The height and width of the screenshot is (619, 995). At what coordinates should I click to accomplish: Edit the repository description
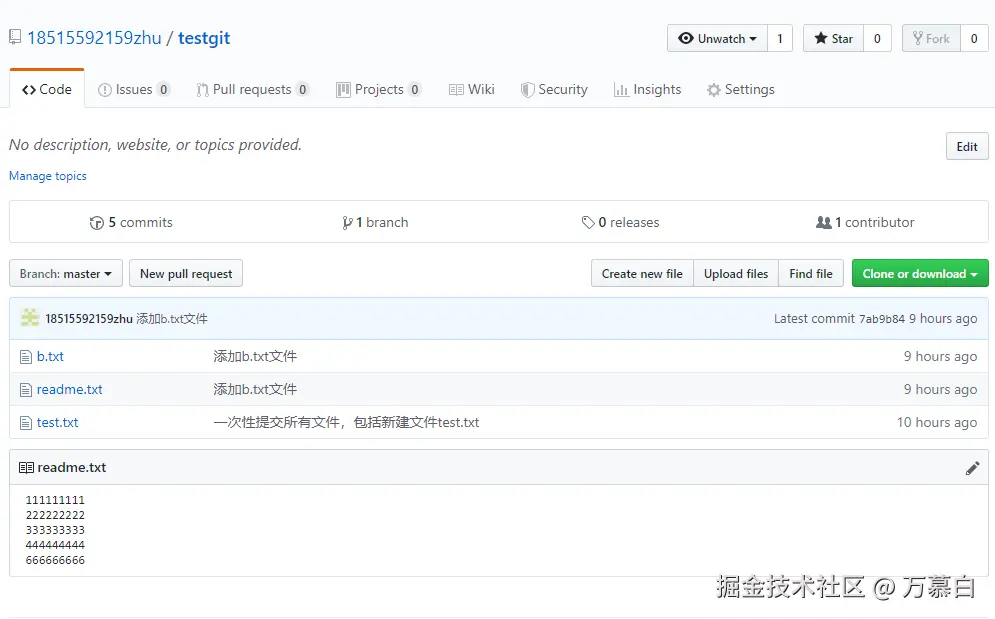tap(966, 147)
